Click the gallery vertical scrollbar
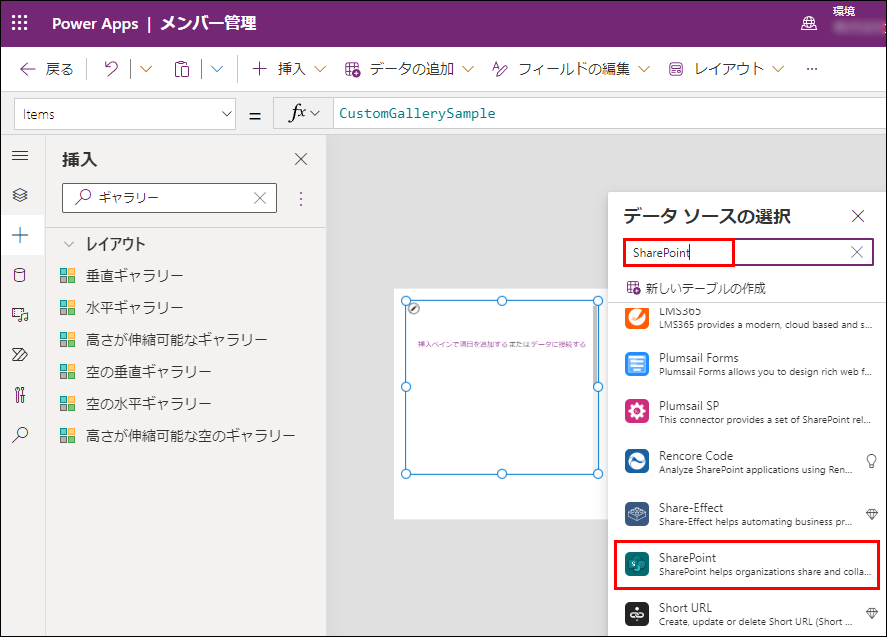Screen dimensions: 887x637 595,345
